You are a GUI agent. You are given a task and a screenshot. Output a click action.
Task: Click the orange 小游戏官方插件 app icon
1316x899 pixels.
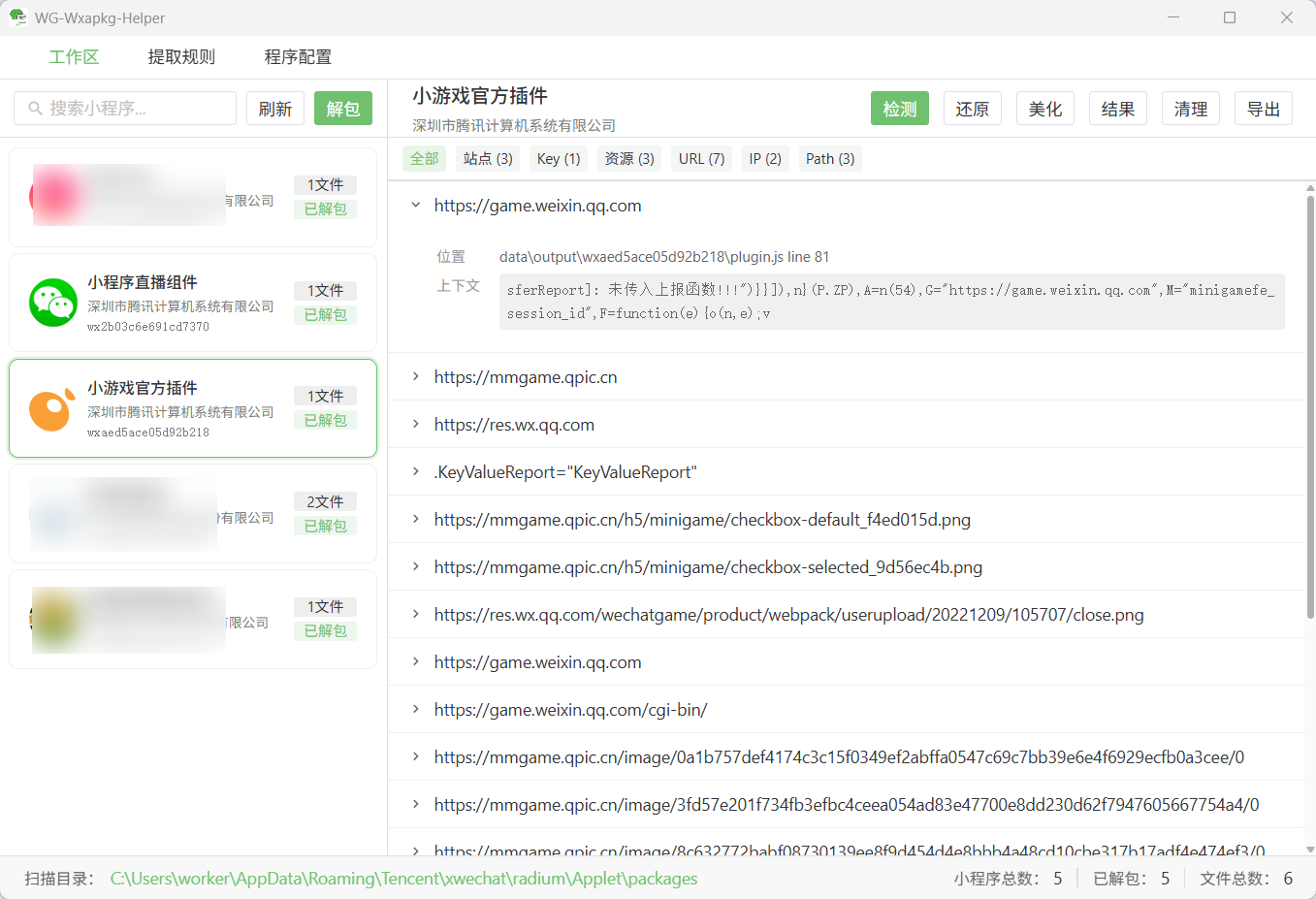(51, 408)
